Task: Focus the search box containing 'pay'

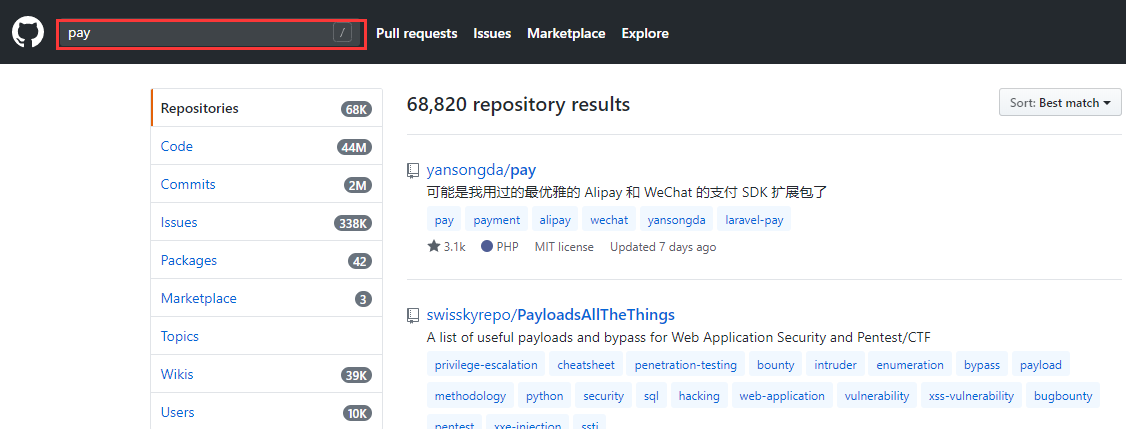Action: click(x=211, y=33)
